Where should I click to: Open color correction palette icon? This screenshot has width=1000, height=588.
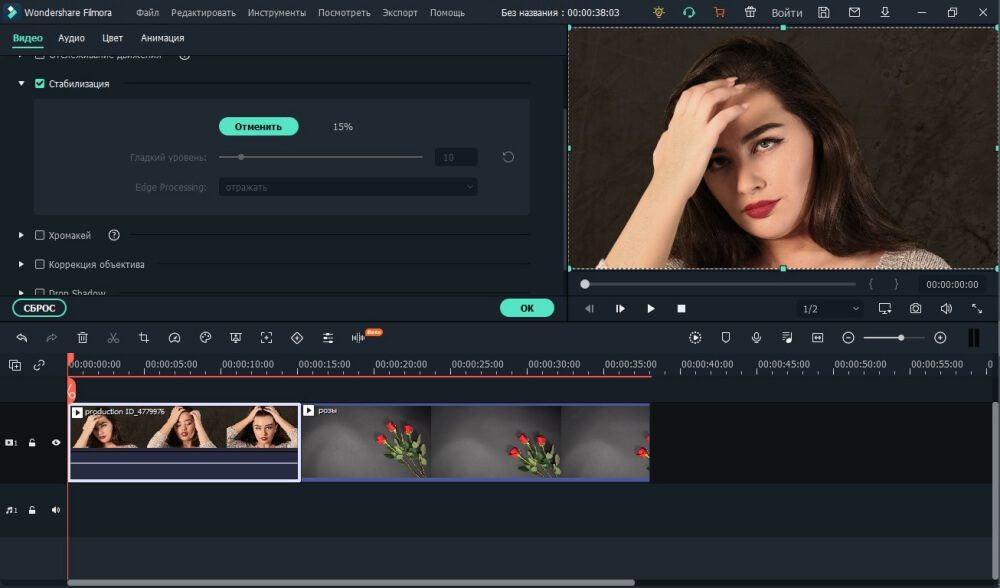(205, 338)
